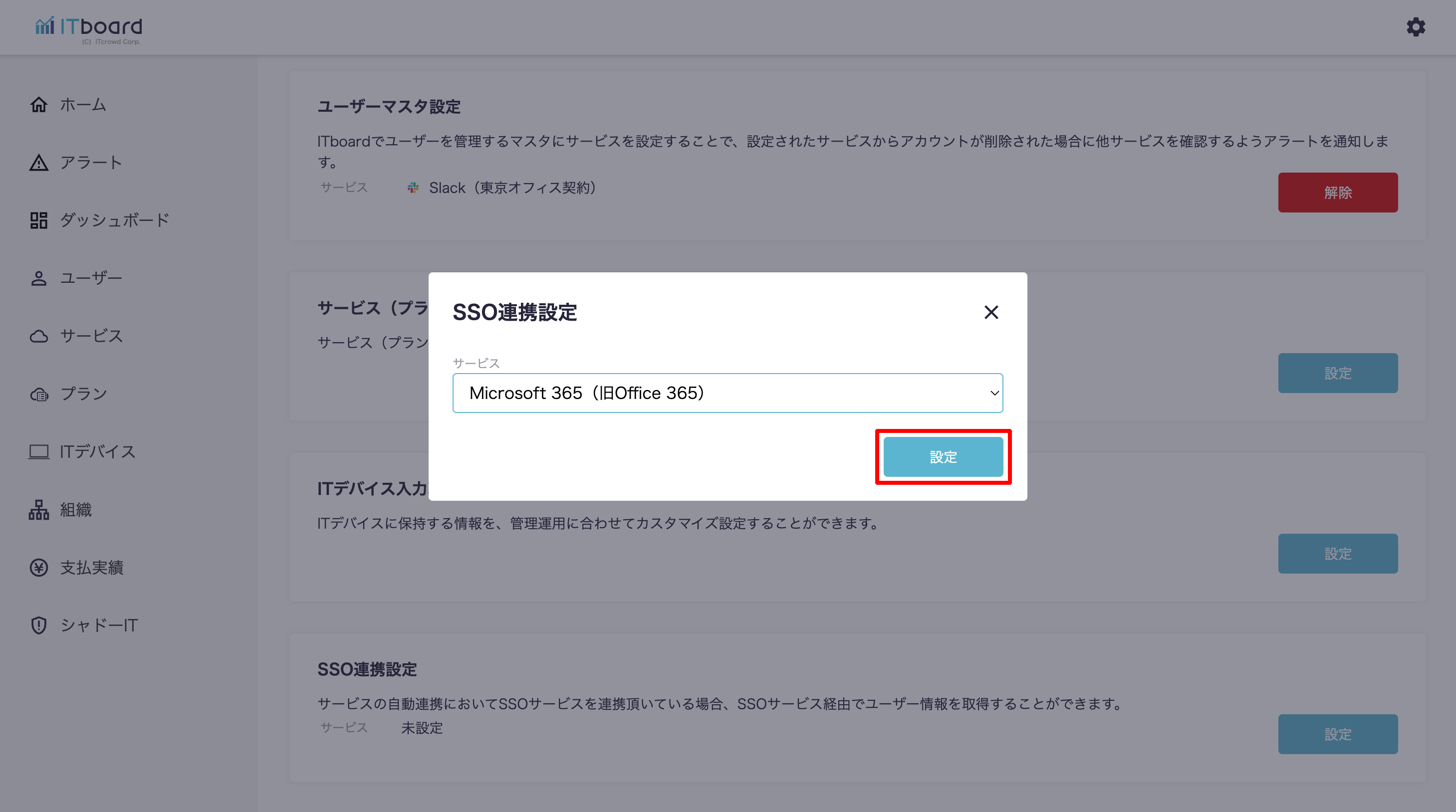Click the red 解除 button

point(1337,193)
